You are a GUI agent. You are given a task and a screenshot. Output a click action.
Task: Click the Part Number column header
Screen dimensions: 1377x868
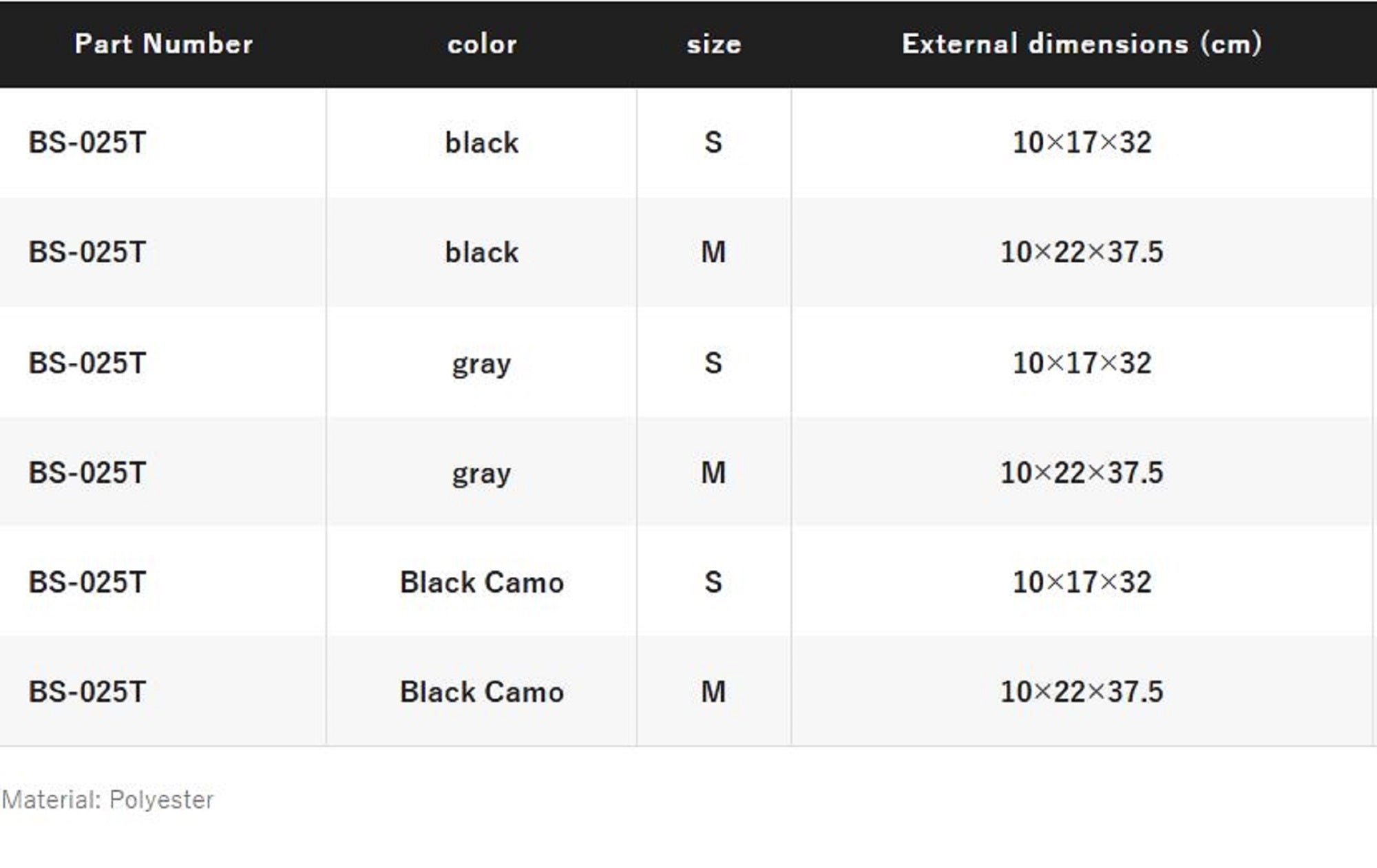(163, 44)
